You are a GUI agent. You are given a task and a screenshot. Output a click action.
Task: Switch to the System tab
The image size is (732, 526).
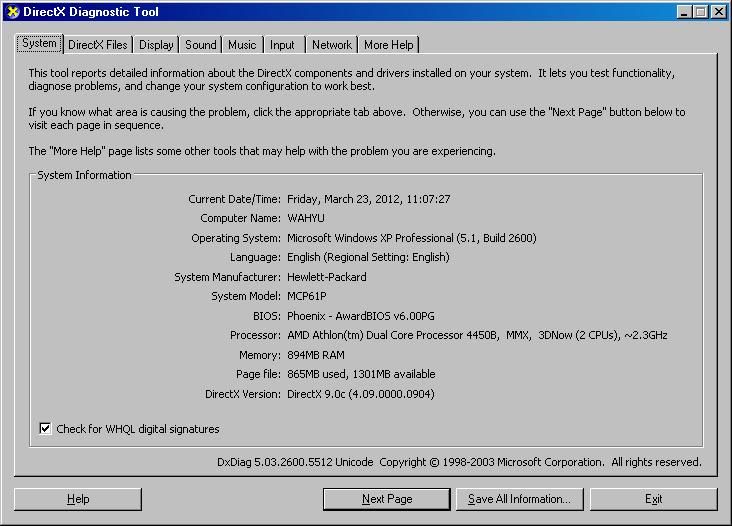[39, 43]
